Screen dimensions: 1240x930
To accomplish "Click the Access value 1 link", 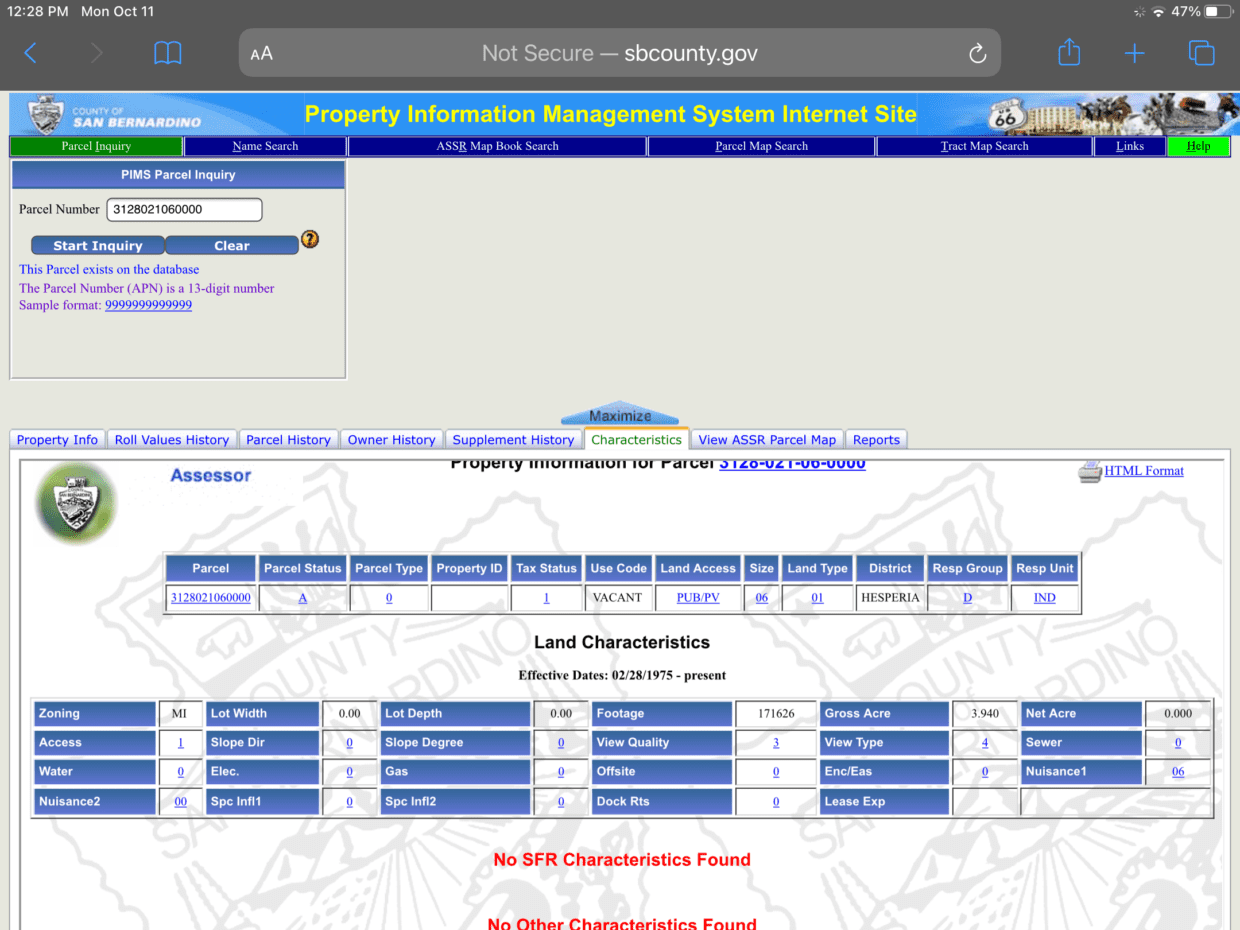I will point(181,743).
